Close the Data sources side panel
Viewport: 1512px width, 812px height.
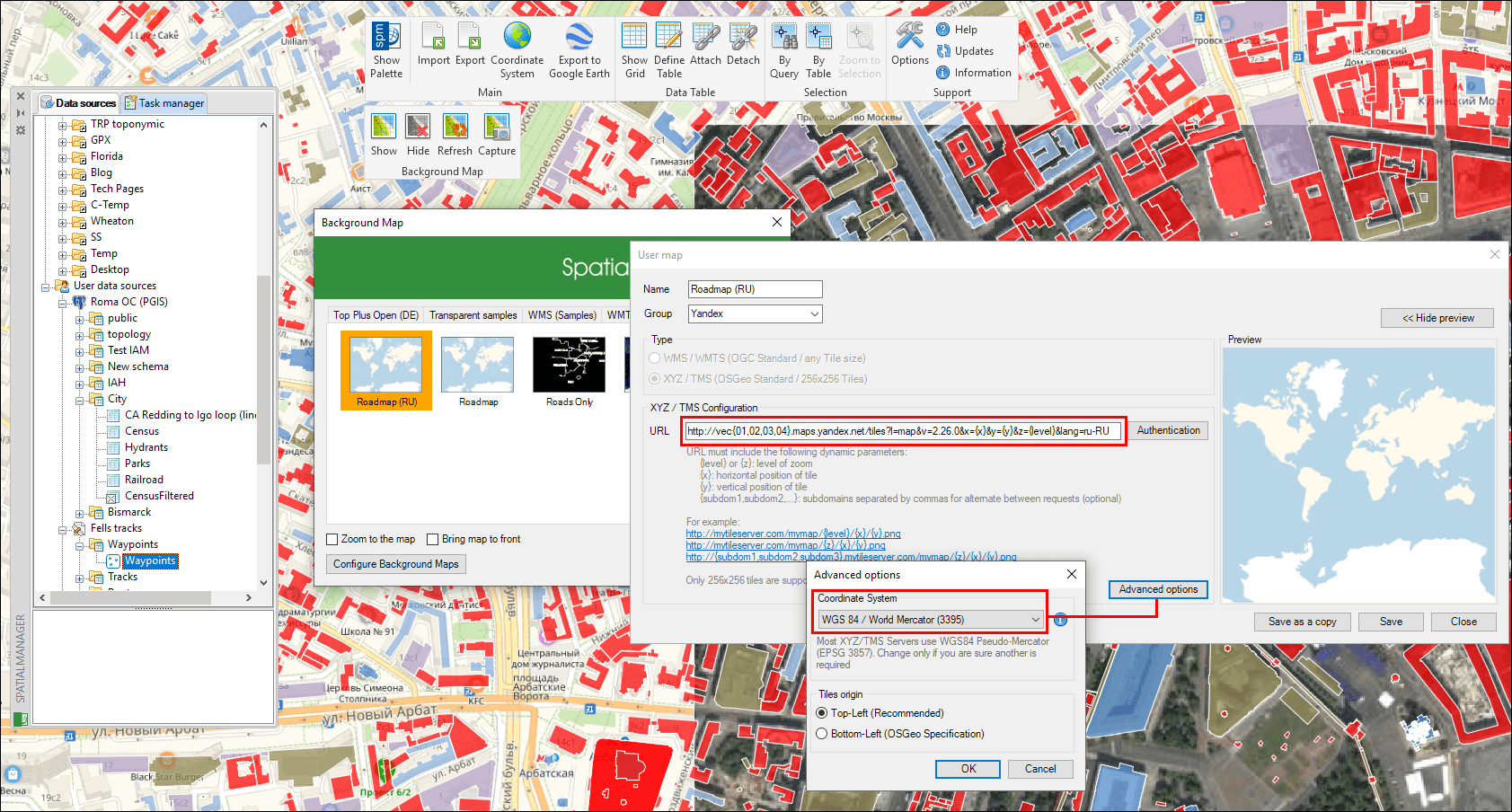(x=21, y=96)
